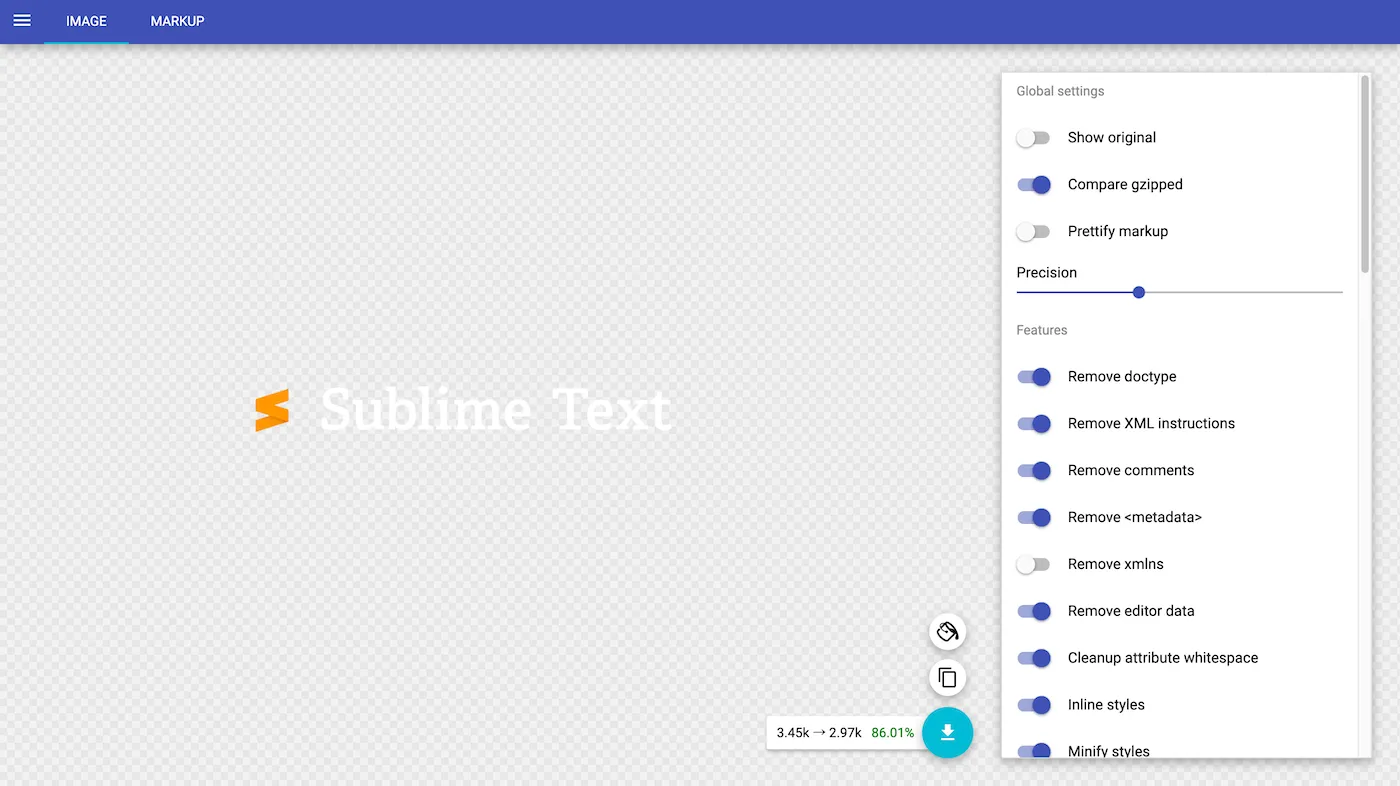The height and width of the screenshot is (786, 1400).
Task: Disable Compare gzipped
Action: tap(1033, 185)
